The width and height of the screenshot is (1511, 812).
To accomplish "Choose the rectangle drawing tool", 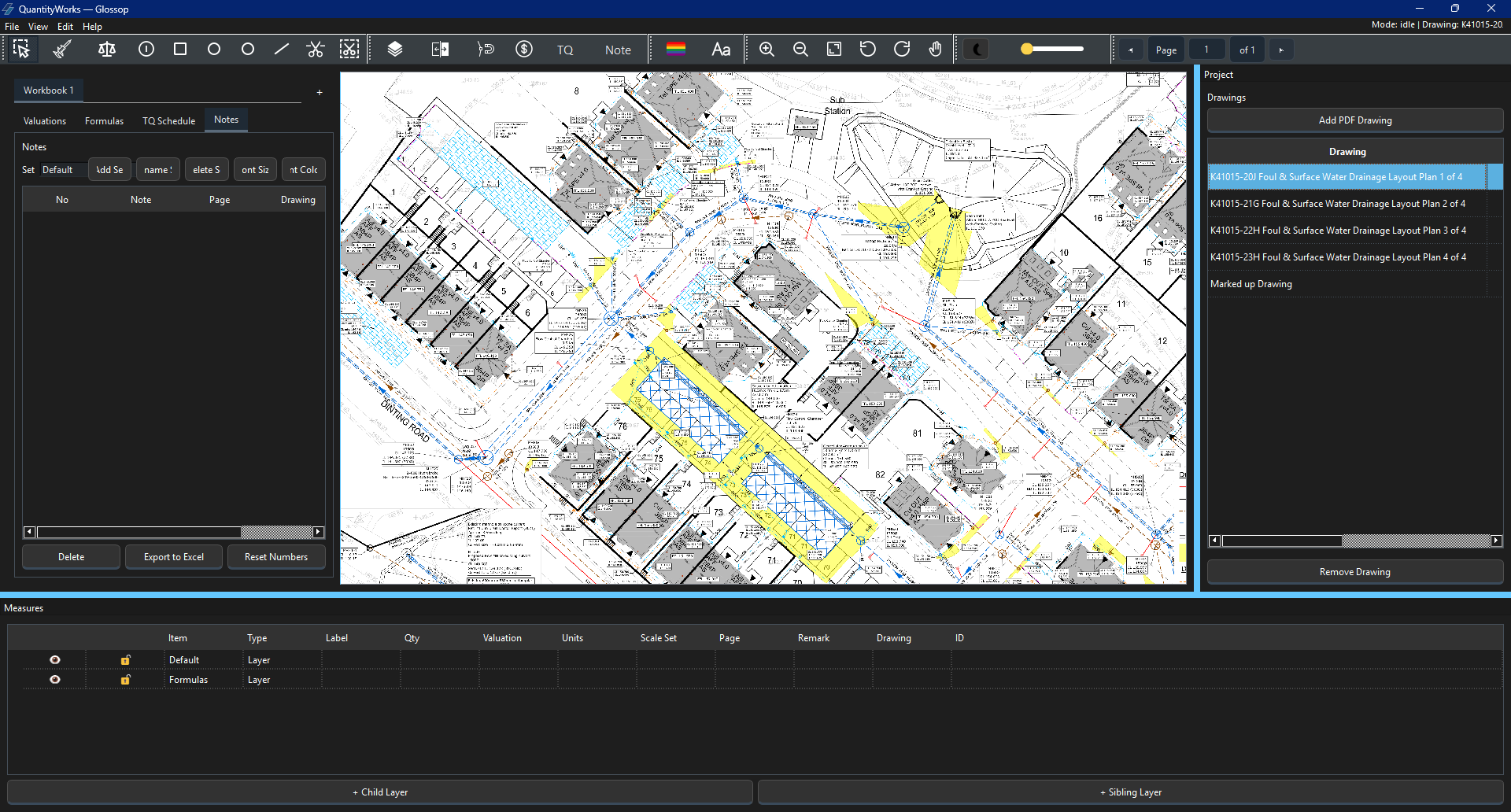I will coord(180,50).
